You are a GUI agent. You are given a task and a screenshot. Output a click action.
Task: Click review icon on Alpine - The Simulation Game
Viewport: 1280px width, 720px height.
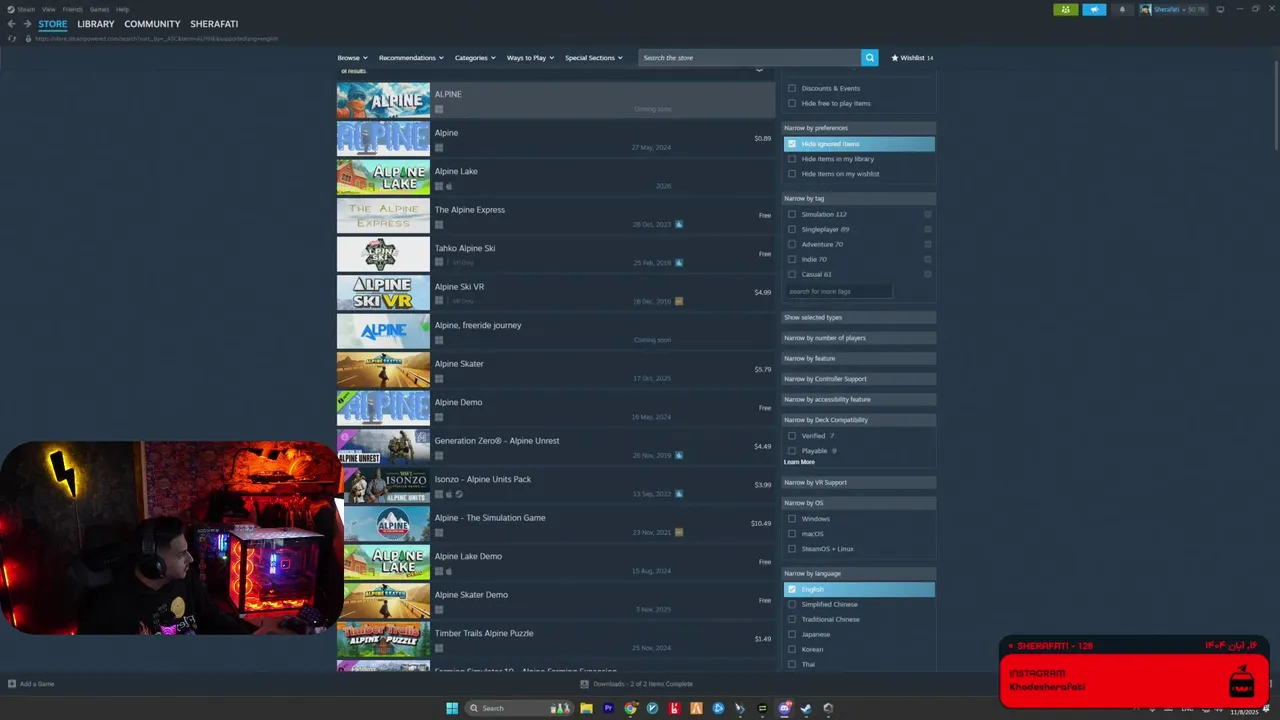[x=679, y=532]
